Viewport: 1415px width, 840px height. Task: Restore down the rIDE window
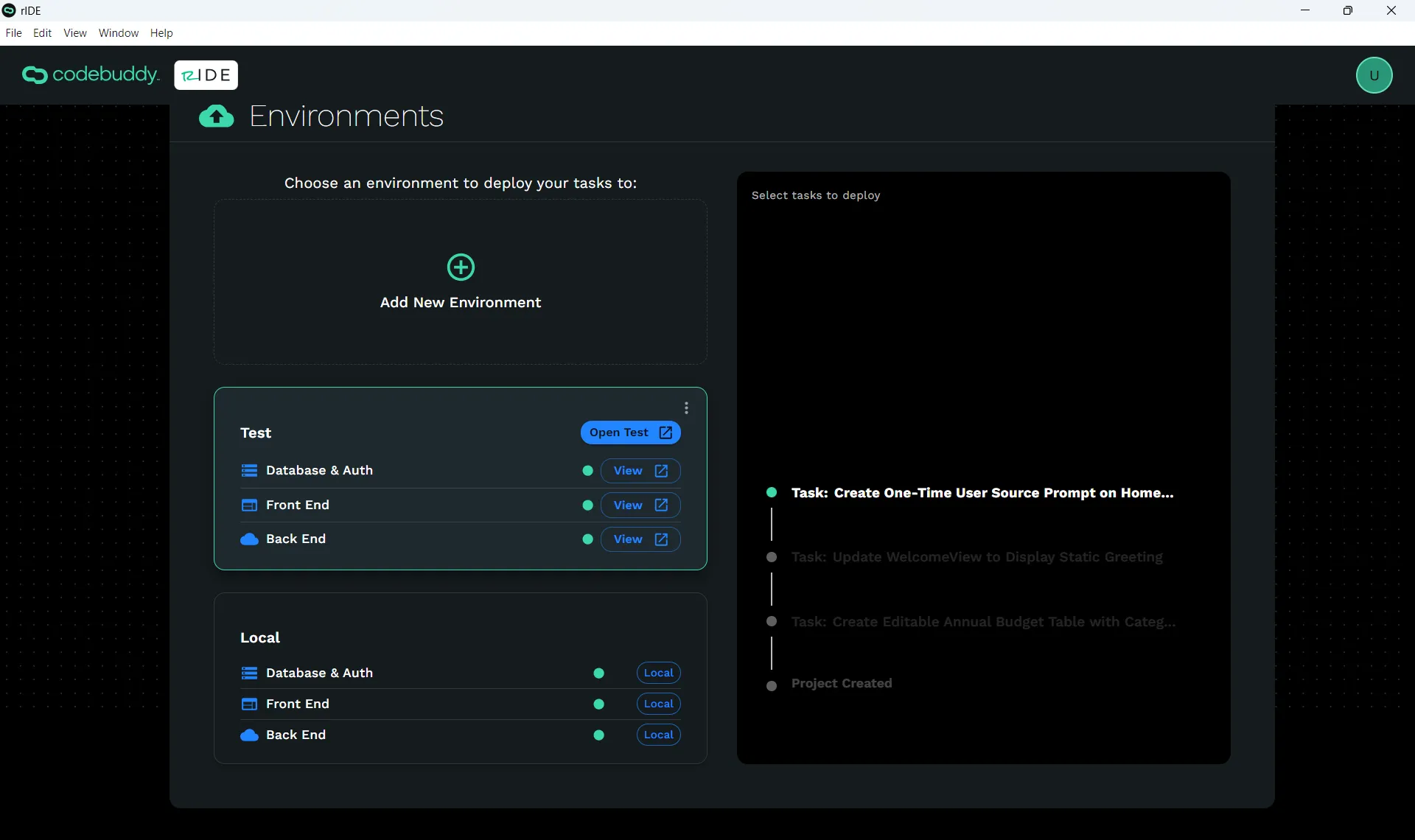pos(1348,10)
